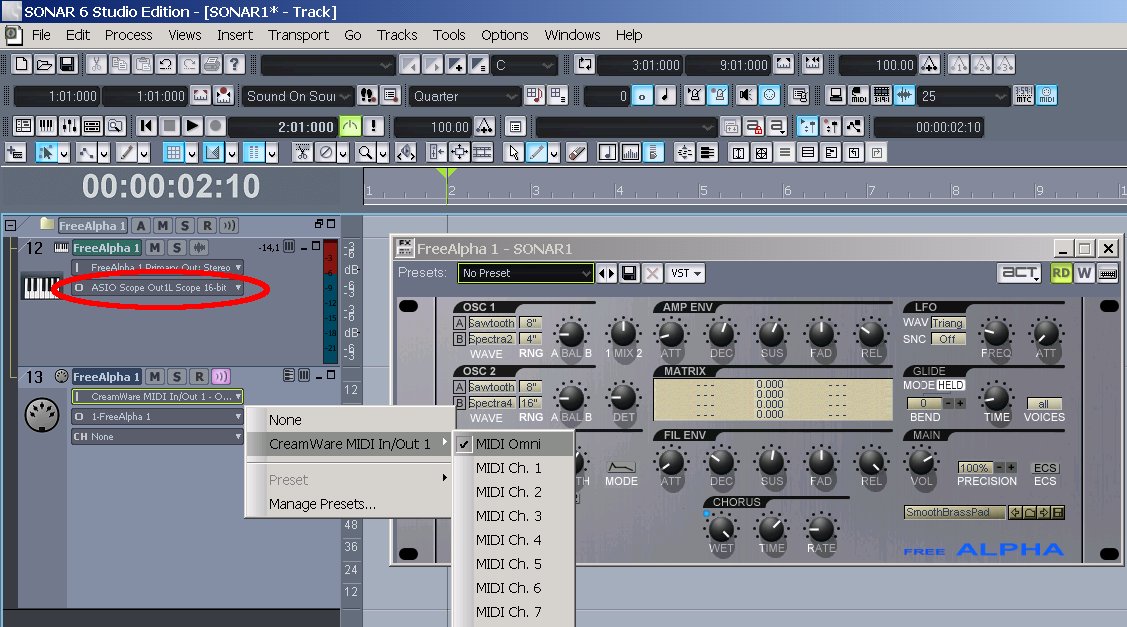The height and width of the screenshot is (627, 1127).
Task: Open the VST dropdown button
Action: tap(686, 273)
